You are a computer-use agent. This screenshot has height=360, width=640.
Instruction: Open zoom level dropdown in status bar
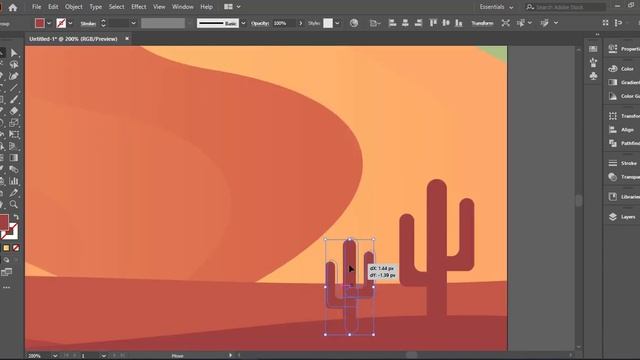[x=55, y=356]
